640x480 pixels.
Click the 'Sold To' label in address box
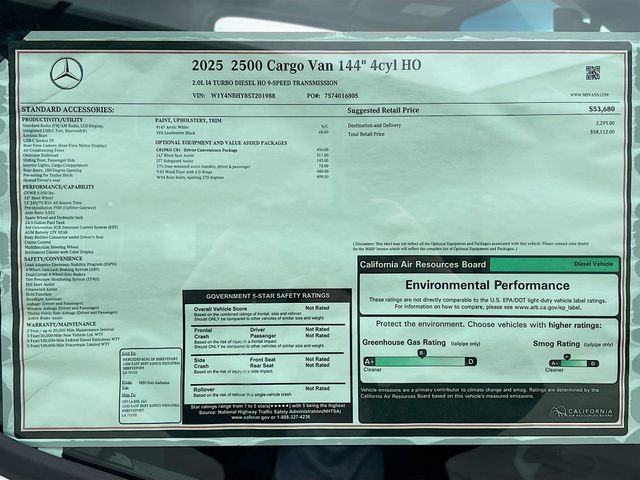tap(129, 353)
